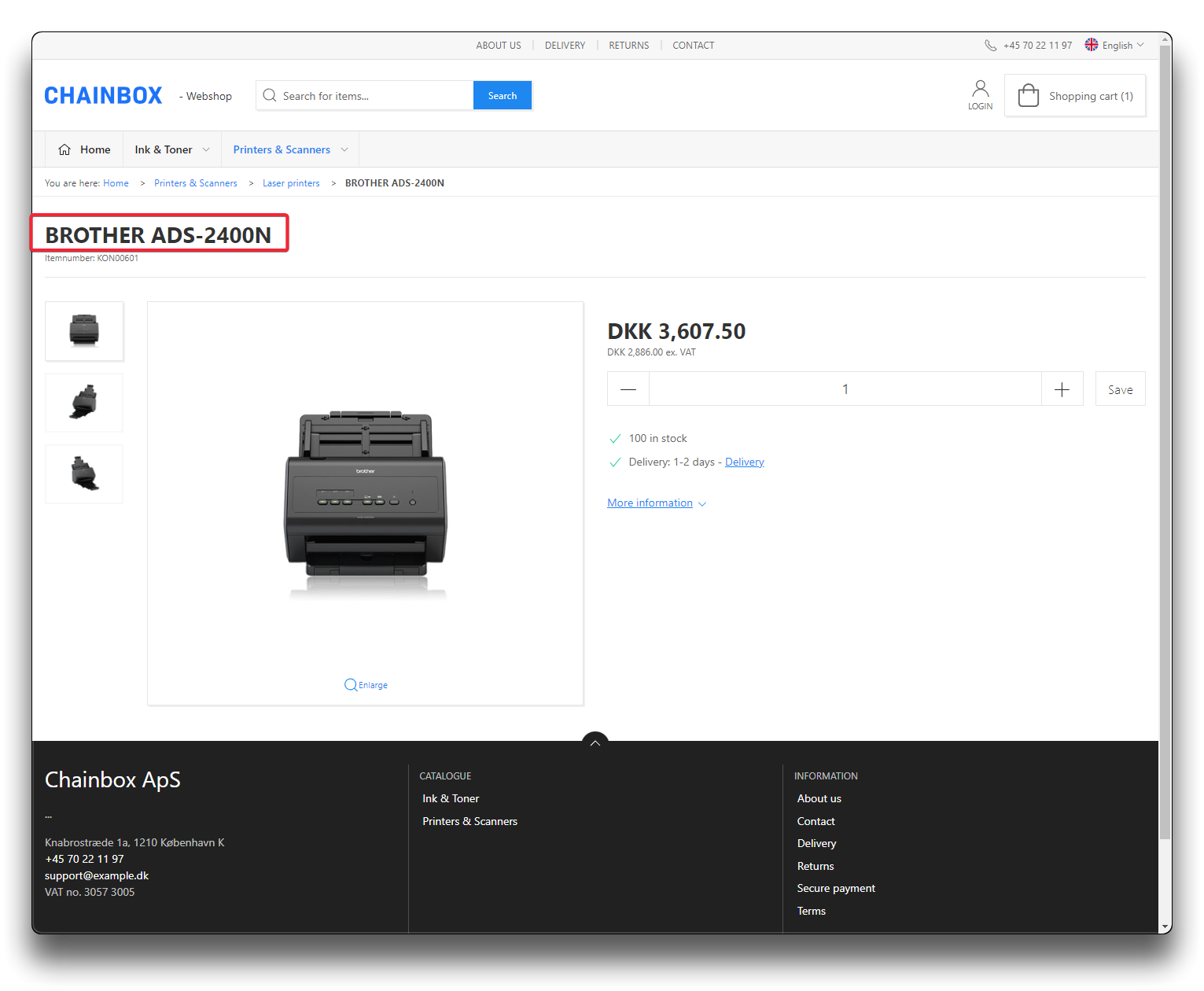Follow the Delivery link near stock info
Viewport: 1204px width, 991px height.
point(744,462)
